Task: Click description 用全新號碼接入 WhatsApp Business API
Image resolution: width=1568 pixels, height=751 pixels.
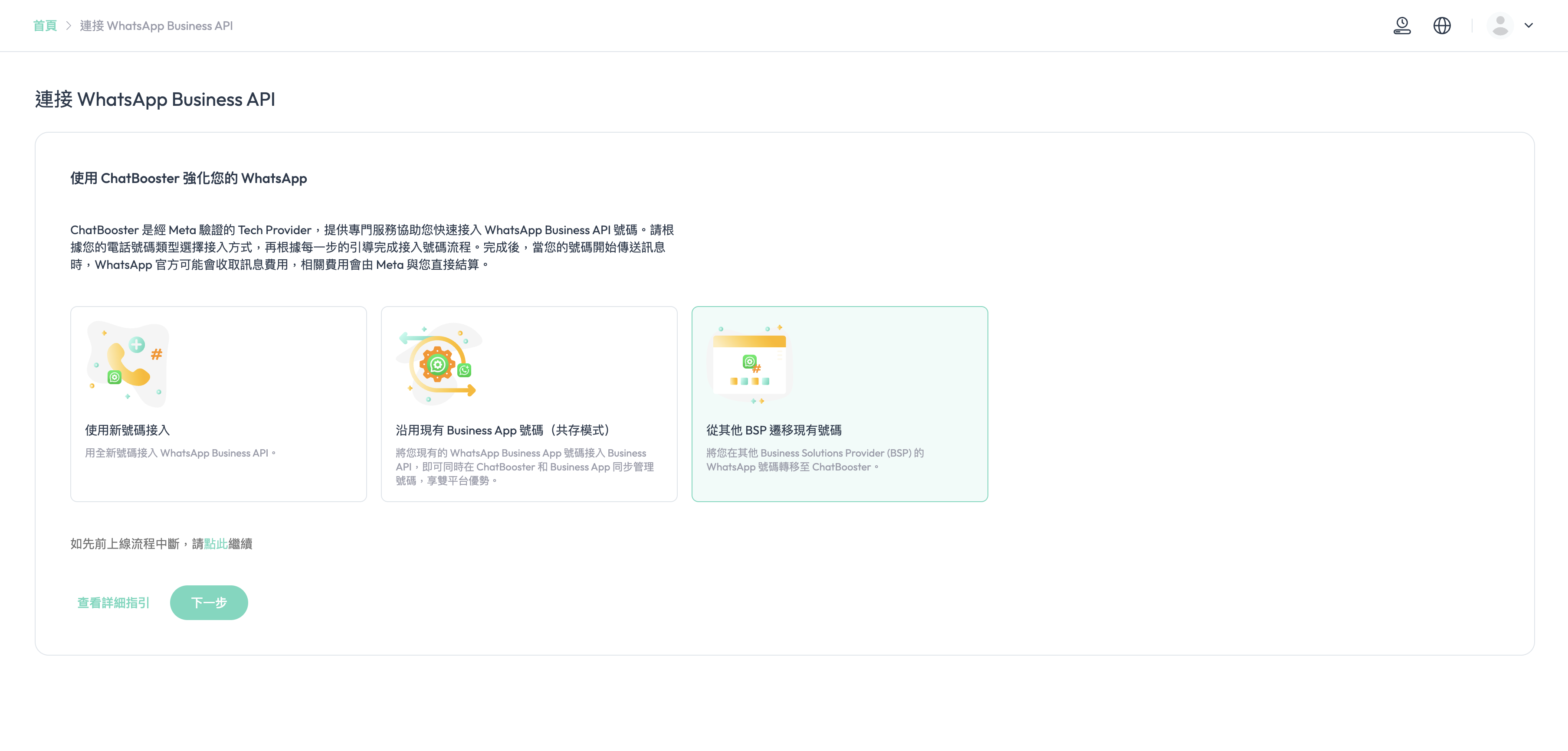Action: [181, 453]
